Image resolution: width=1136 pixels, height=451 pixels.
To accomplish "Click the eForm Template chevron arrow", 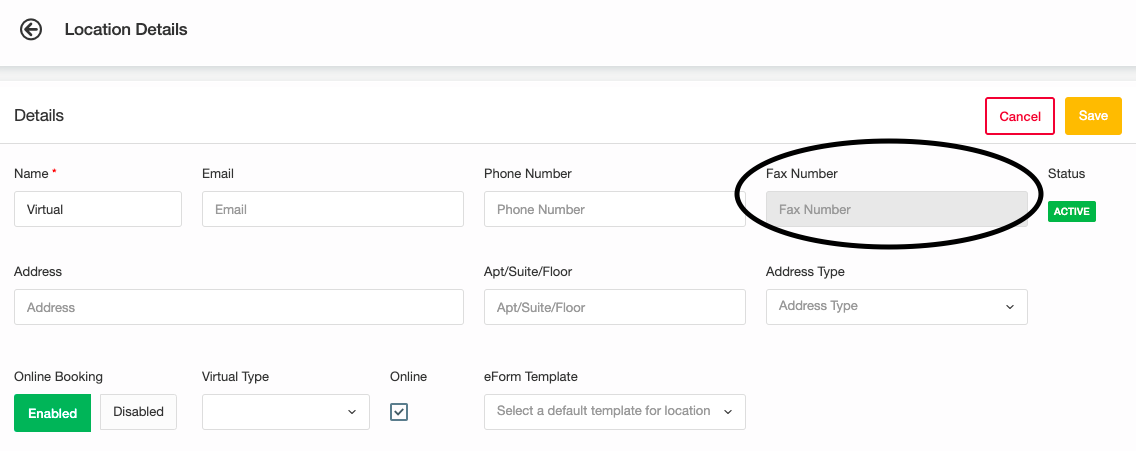I will click(728, 412).
